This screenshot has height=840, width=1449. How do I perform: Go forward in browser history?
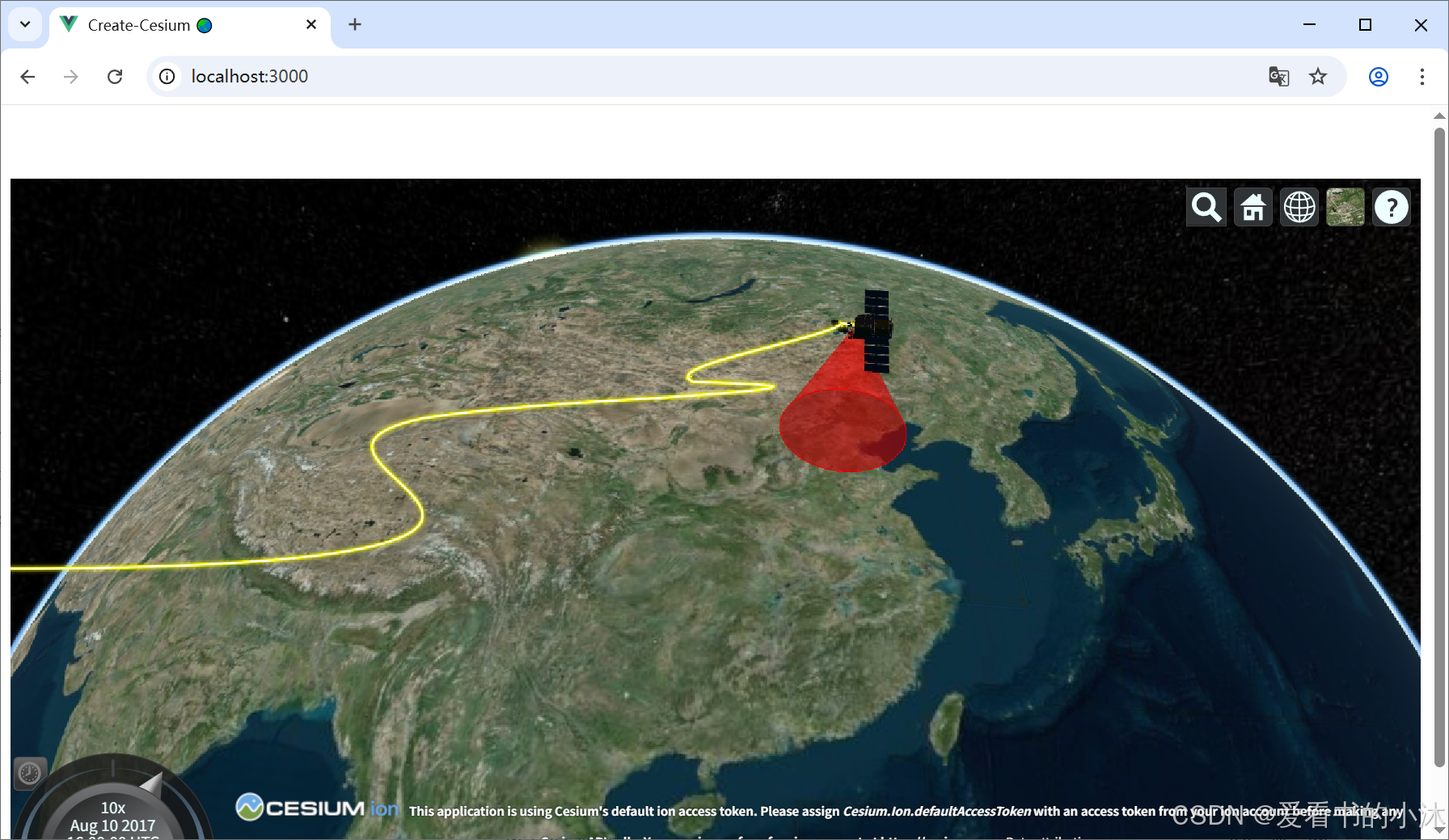point(71,76)
